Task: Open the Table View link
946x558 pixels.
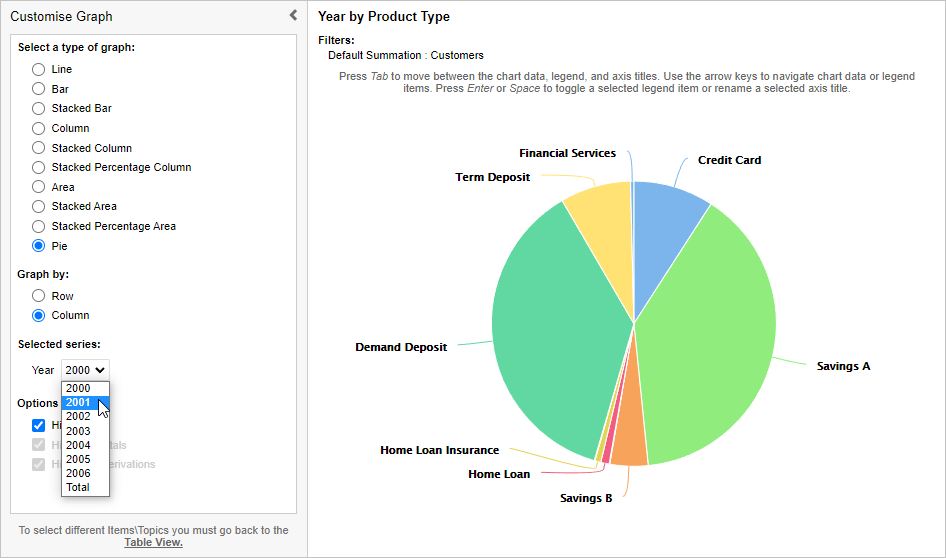Action: [153, 542]
